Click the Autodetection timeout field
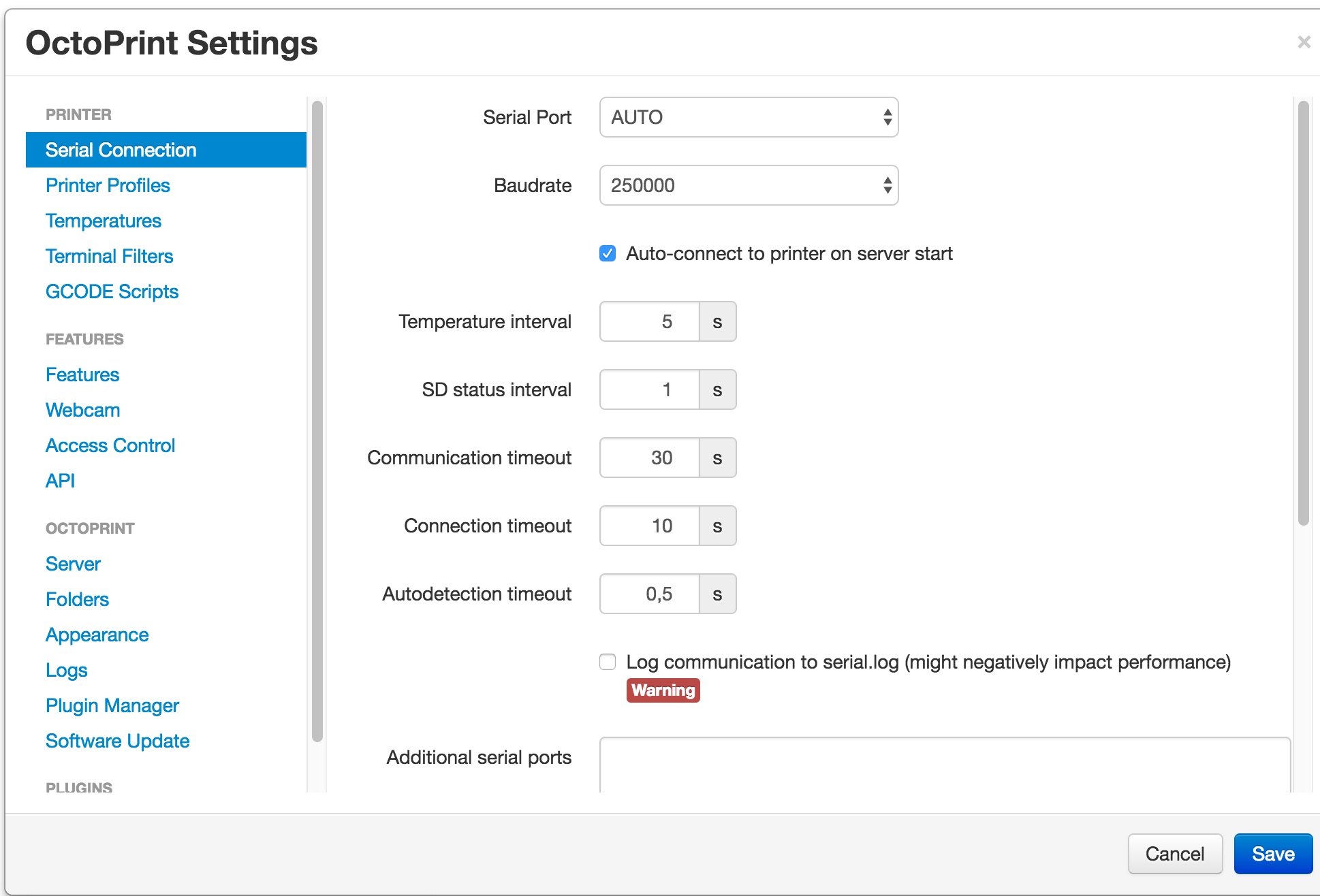The width and height of the screenshot is (1320, 896). [650, 594]
